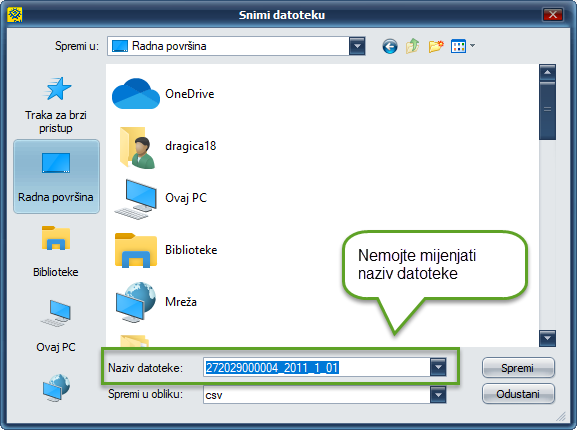Click the scrollbar up arrow
Screen dimensions: 577x430
click(x=547, y=72)
